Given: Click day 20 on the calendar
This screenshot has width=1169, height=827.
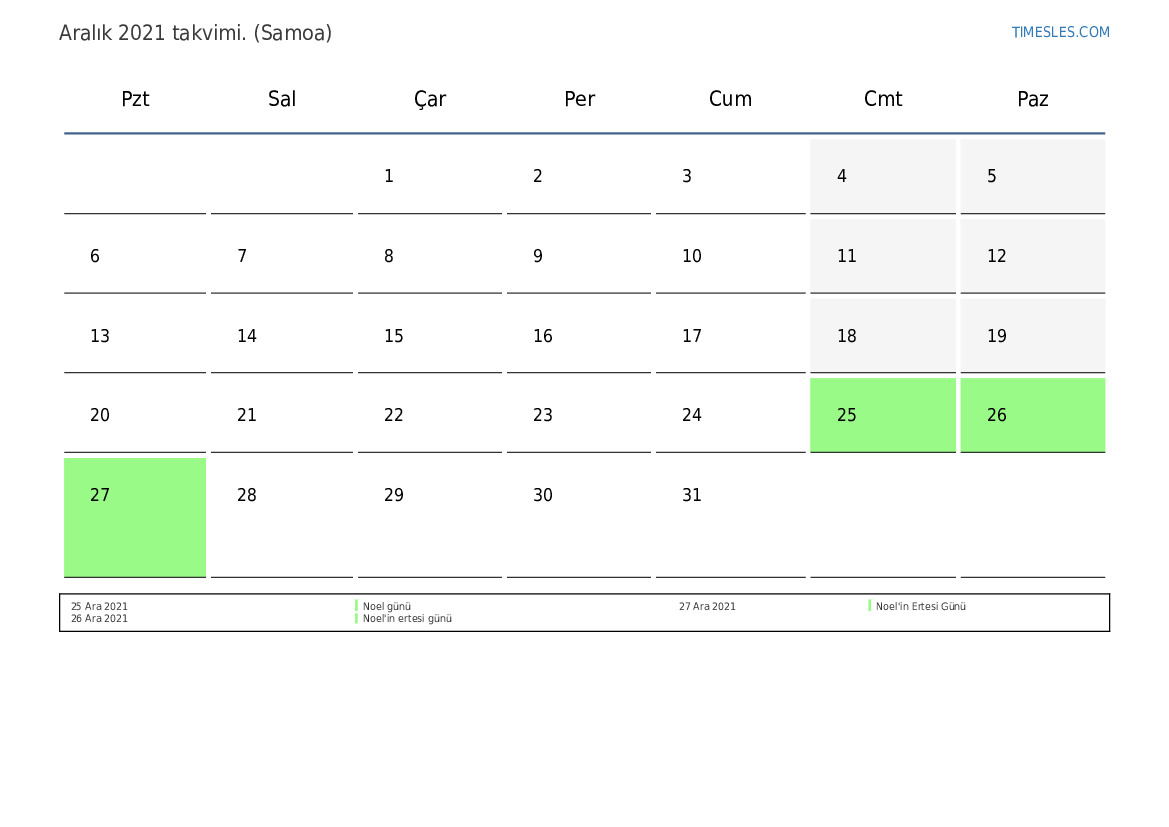Looking at the screenshot, I should pos(100,415).
